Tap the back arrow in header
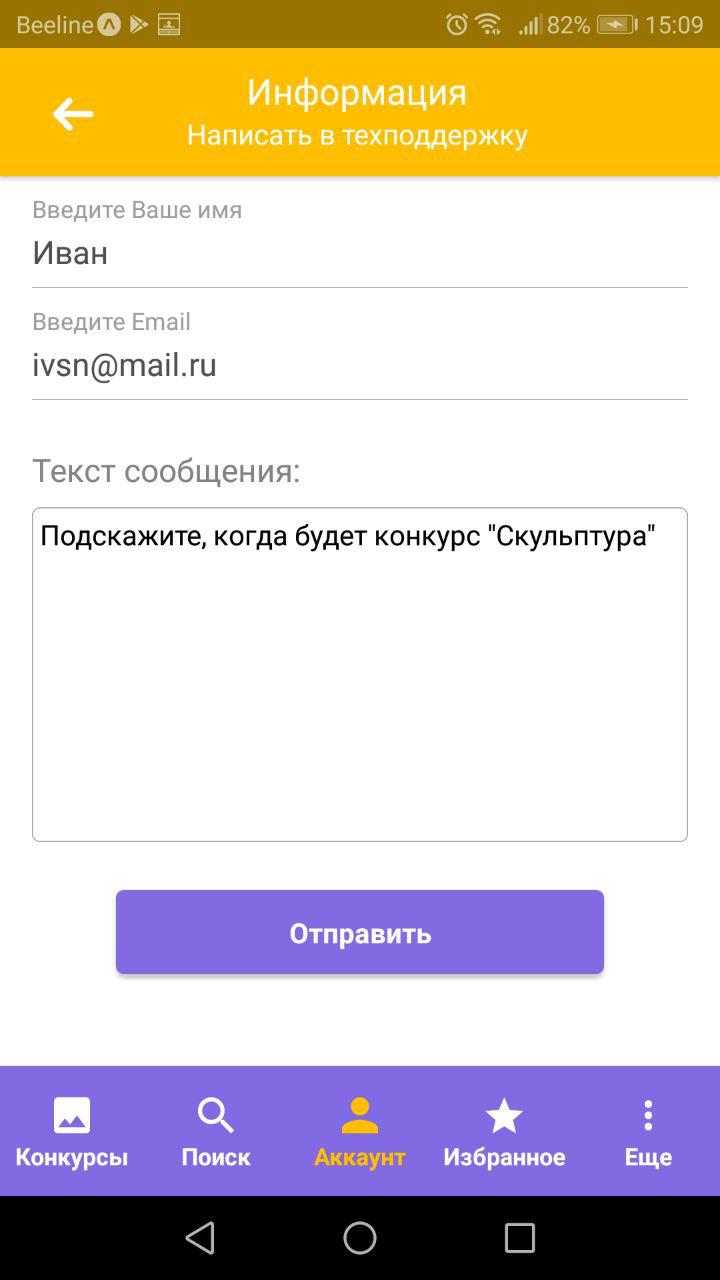720x1280 pixels. coord(73,113)
